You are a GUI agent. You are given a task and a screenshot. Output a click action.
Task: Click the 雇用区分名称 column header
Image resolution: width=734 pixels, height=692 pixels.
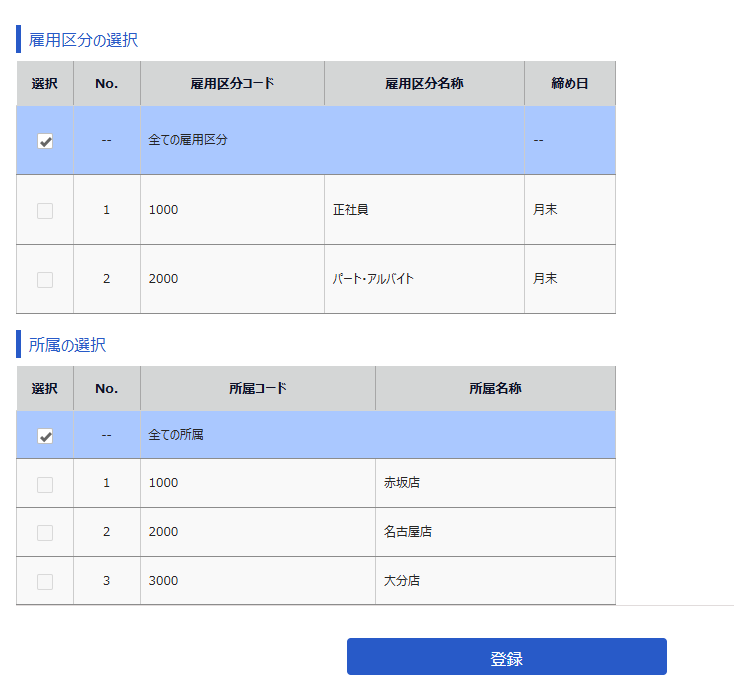click(424, 83)
